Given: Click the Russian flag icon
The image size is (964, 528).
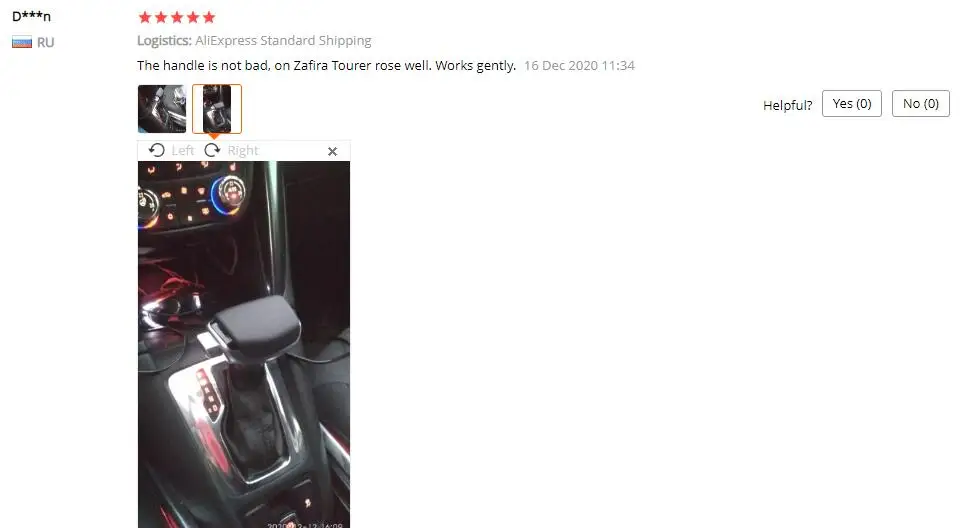Looking at the screenshot, I should point(22,42).
